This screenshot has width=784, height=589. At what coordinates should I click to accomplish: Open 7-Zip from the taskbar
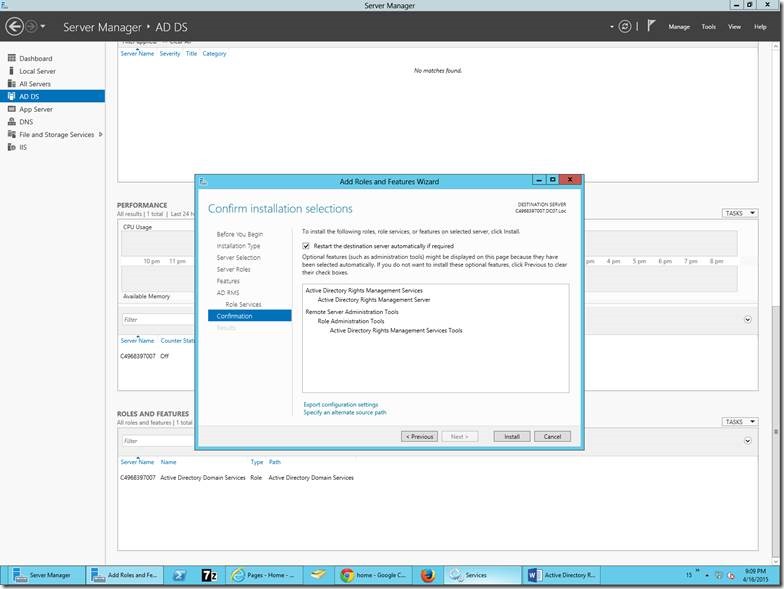pos(209,576)
